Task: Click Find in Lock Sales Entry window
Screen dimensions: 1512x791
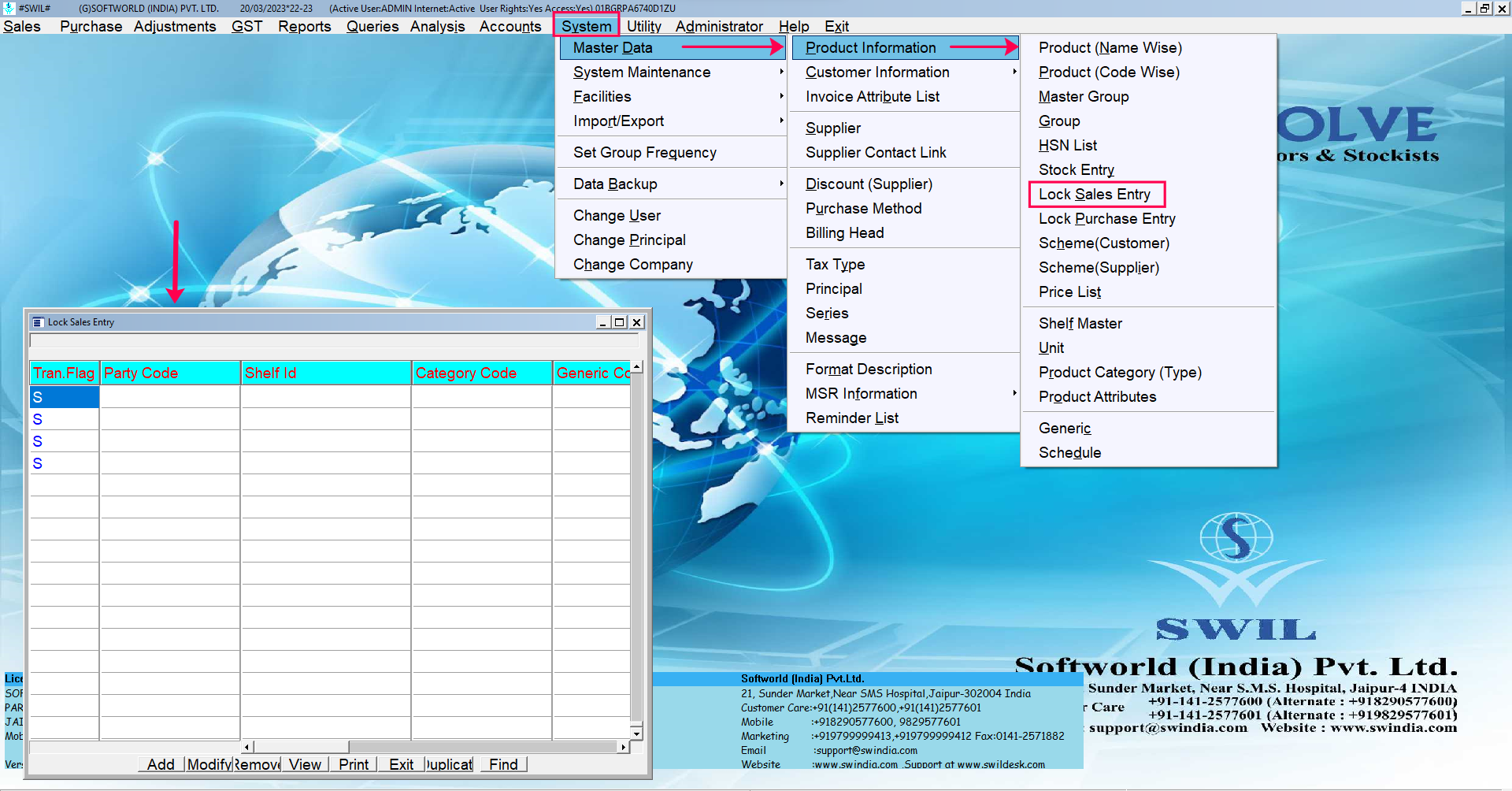Action: point(503,764)
